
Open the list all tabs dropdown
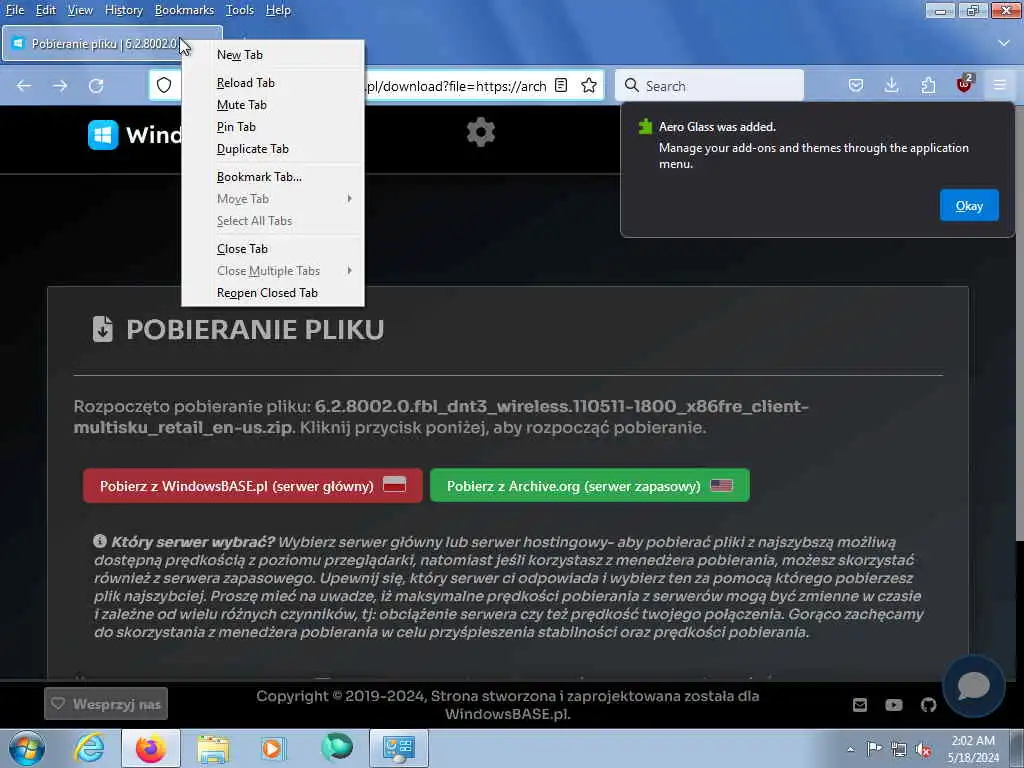pos(1004,43)
